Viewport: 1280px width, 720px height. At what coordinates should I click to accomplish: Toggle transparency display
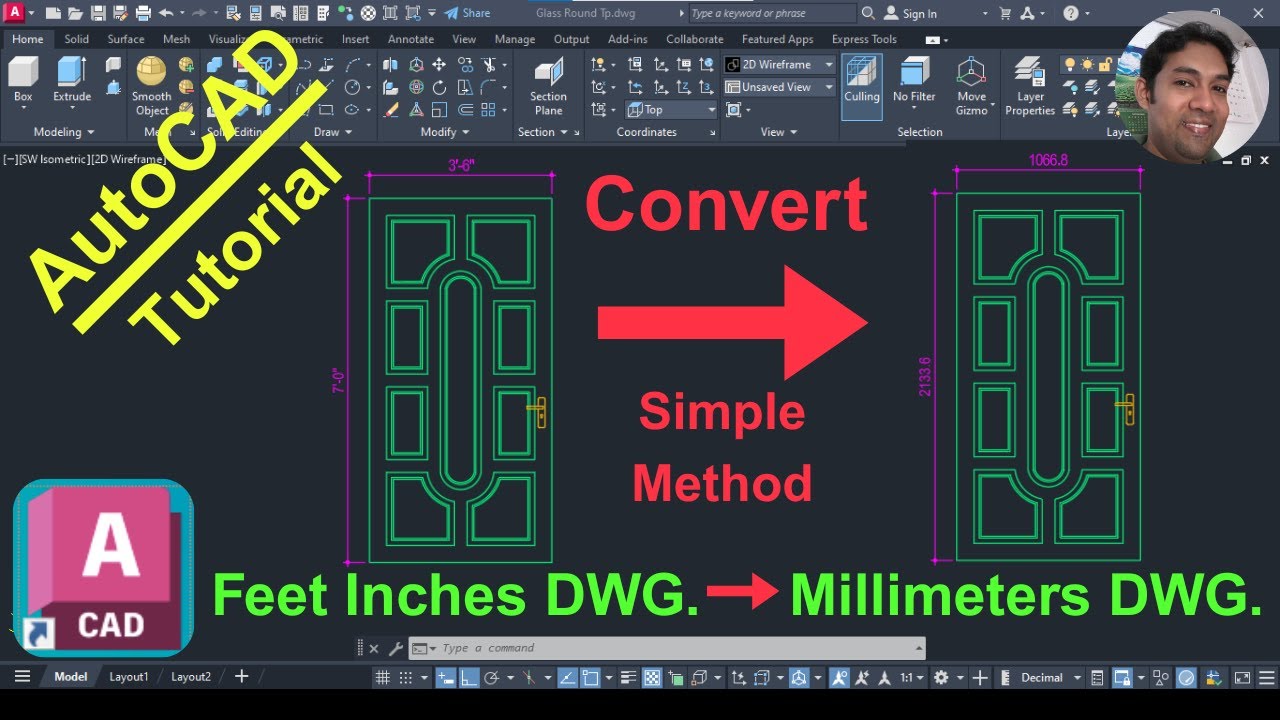click(652, 677)
